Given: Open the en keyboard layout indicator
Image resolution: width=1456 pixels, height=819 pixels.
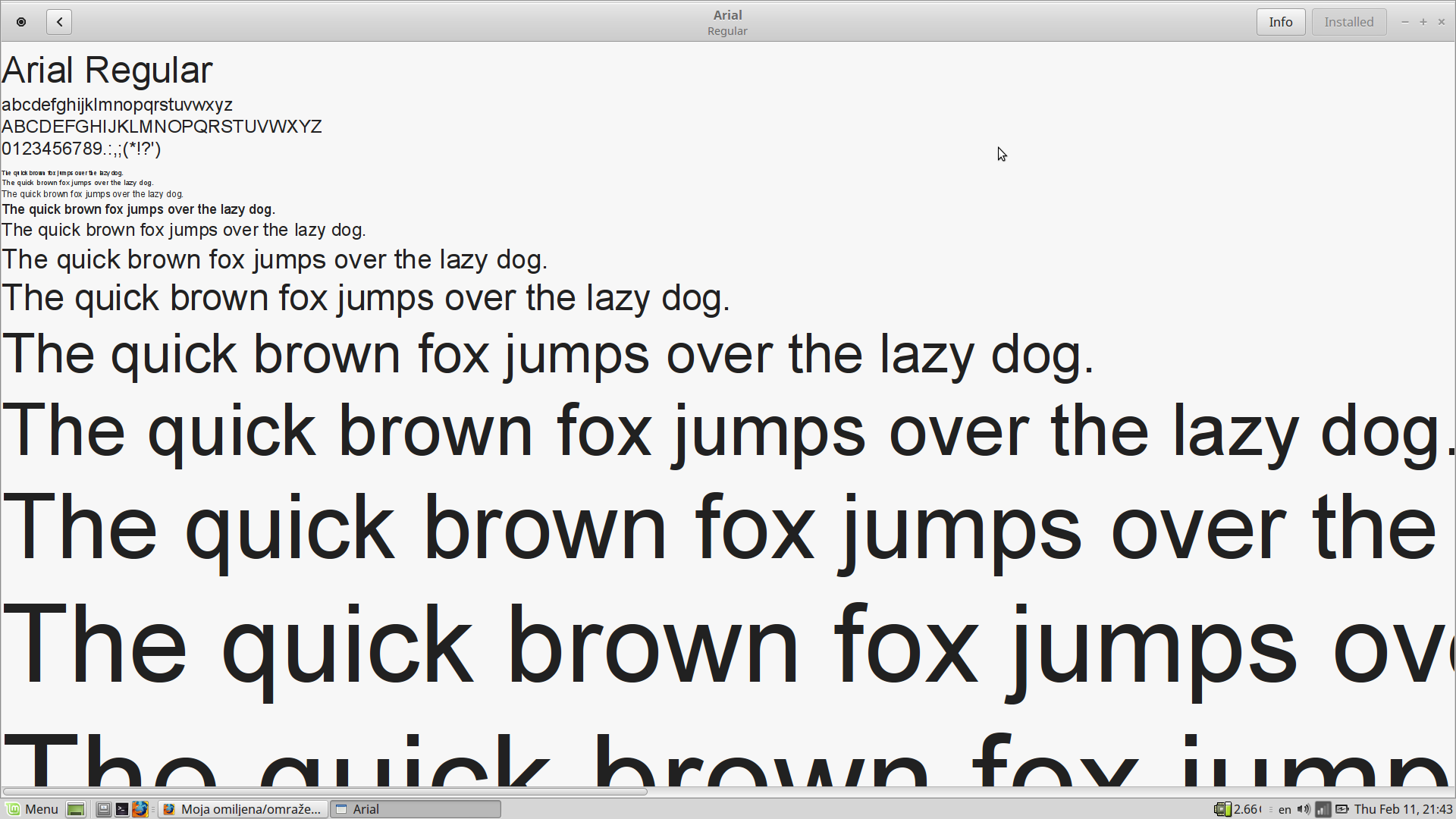Looking at the screenshot, I should point(1285,809).
